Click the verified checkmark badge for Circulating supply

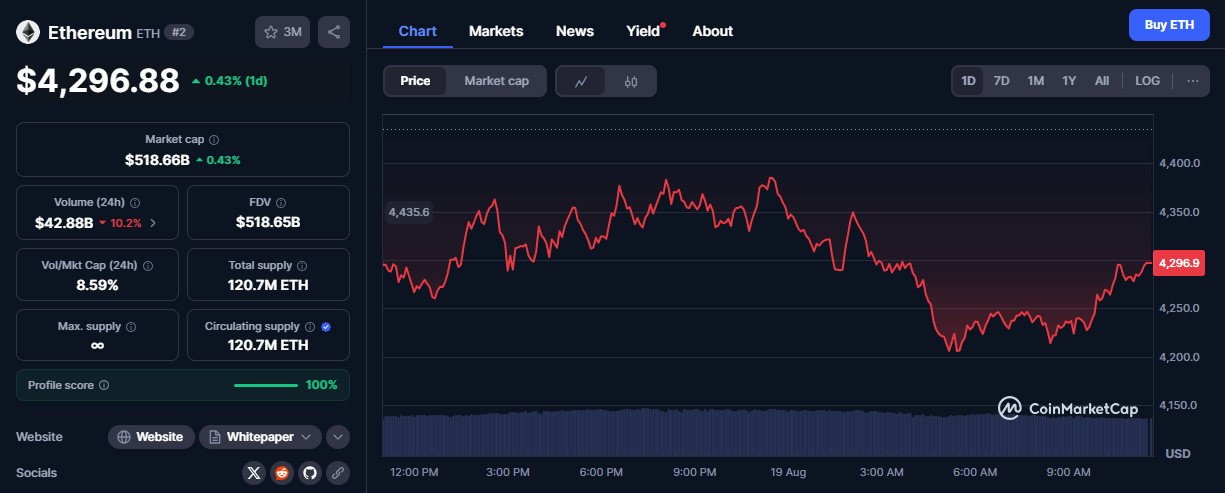pos(327,327)
